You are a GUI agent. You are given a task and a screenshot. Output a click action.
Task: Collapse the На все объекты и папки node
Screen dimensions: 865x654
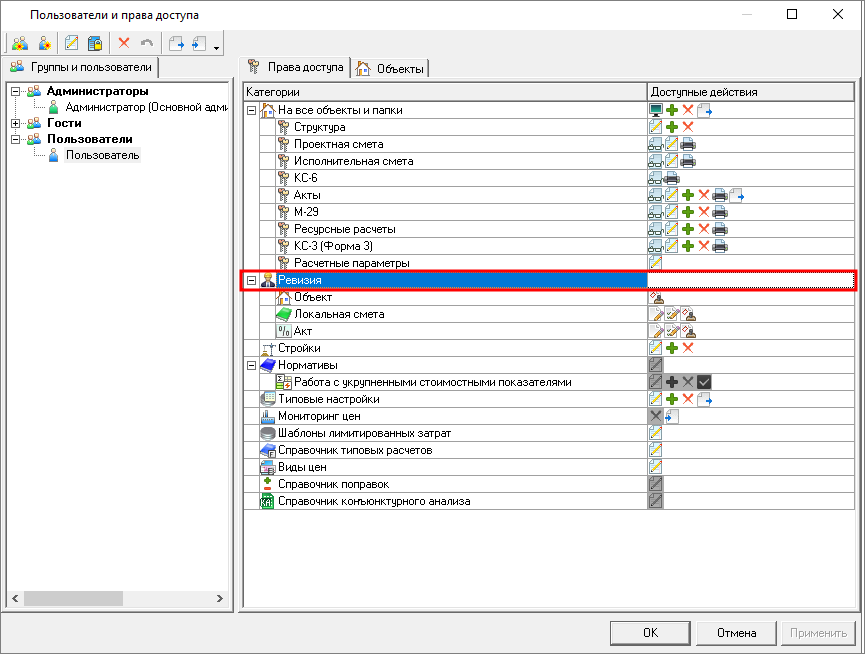(251, 110)
